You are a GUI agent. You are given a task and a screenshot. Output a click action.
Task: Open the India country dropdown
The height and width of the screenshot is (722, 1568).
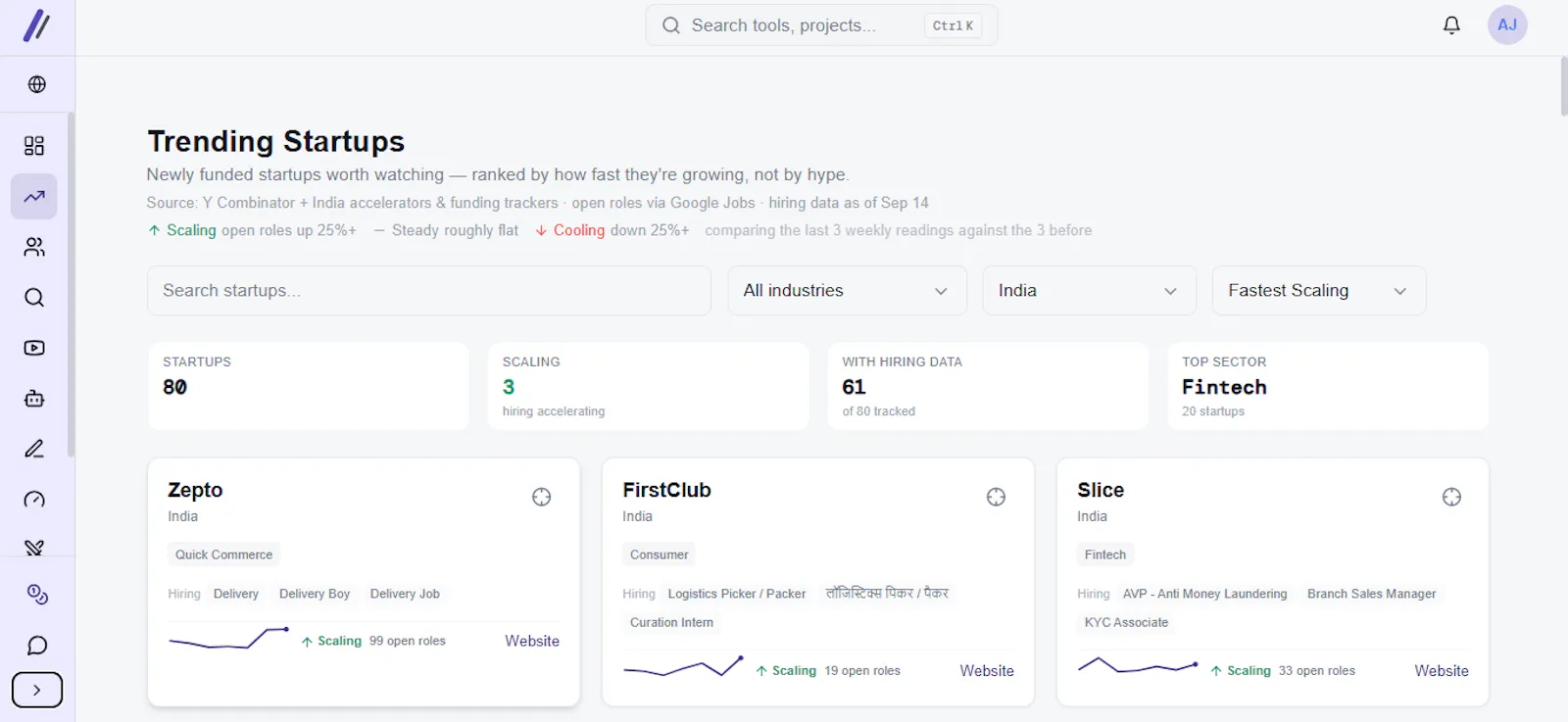(x=1090, y=291)
